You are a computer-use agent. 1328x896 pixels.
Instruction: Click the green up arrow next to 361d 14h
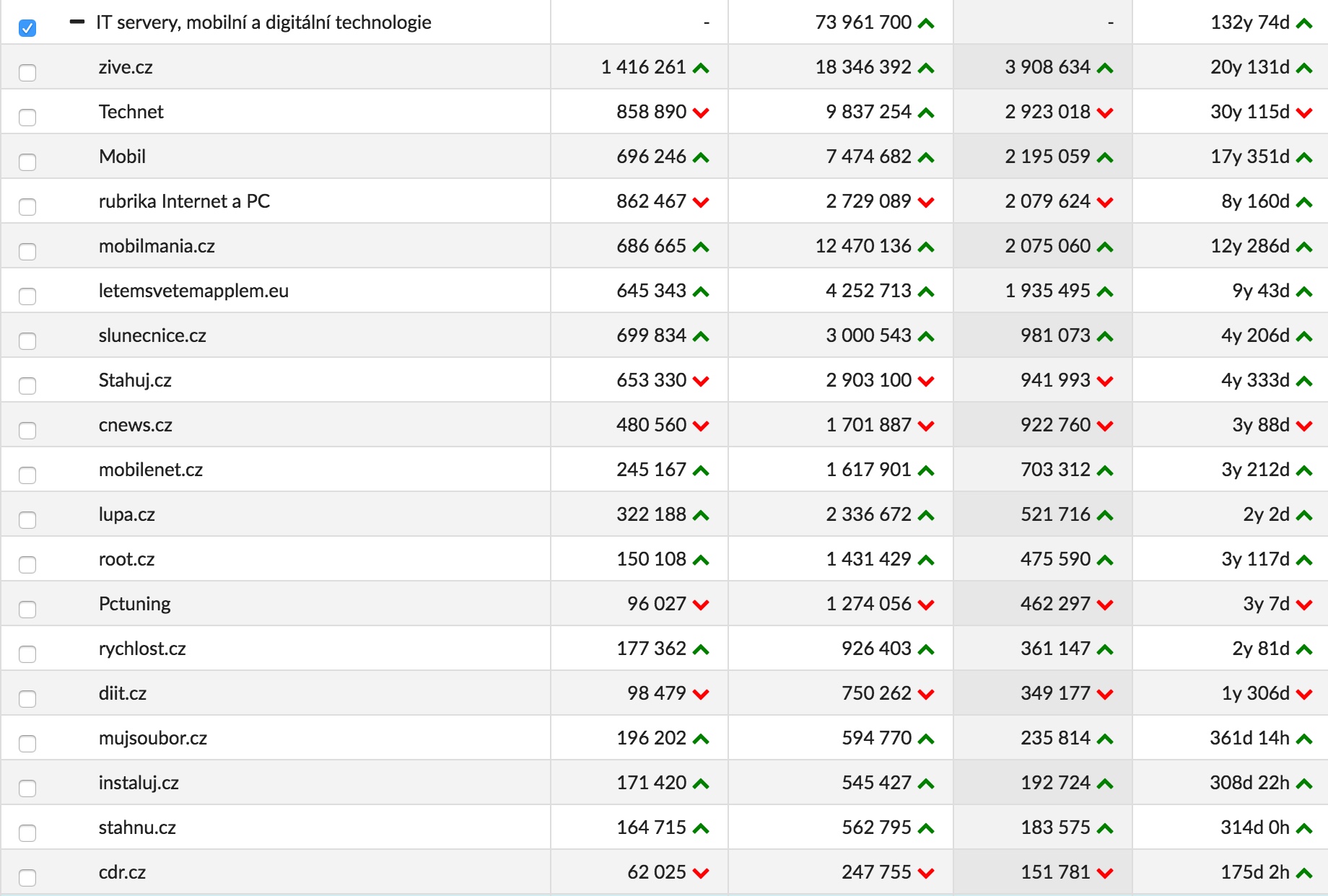pyautogui.click(x=1304, y=739)
